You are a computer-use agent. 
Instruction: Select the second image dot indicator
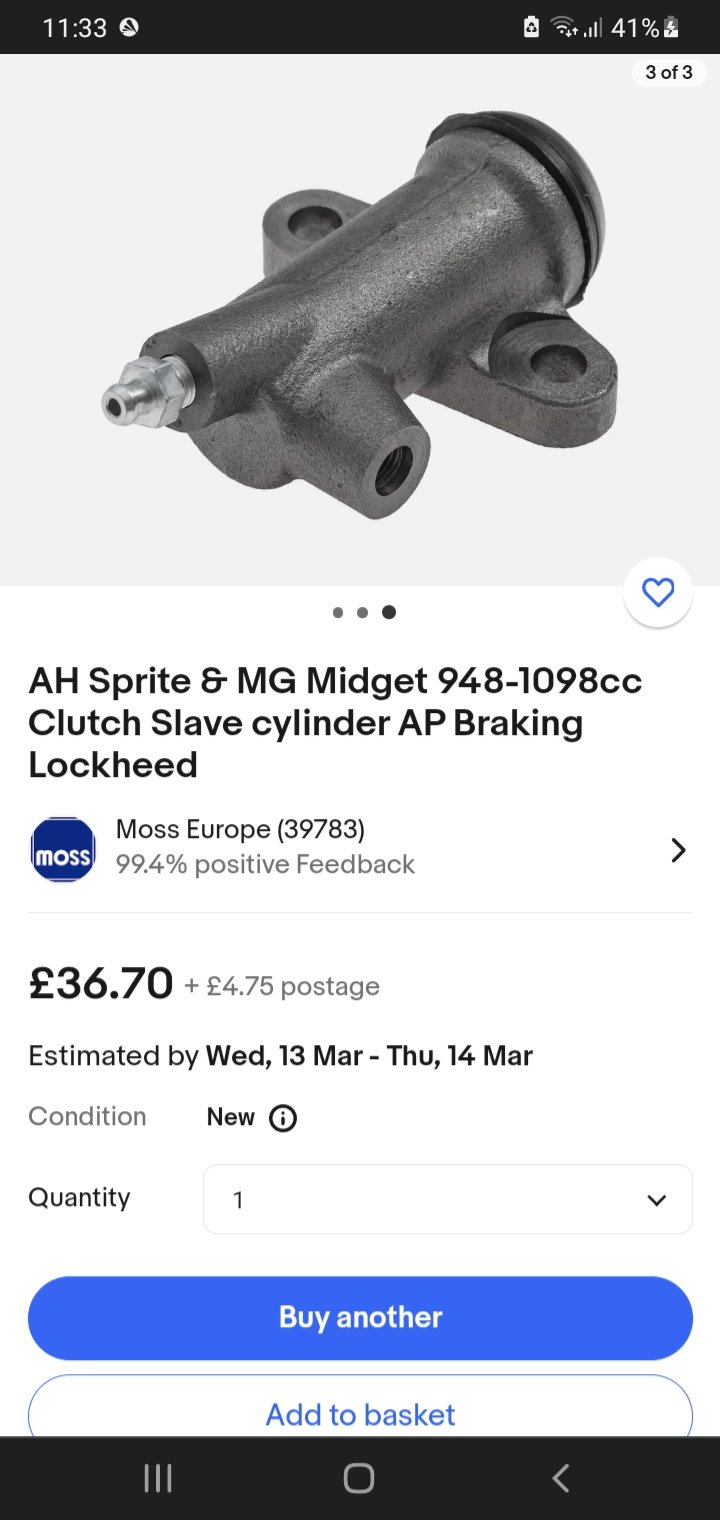tap(362, 612)
